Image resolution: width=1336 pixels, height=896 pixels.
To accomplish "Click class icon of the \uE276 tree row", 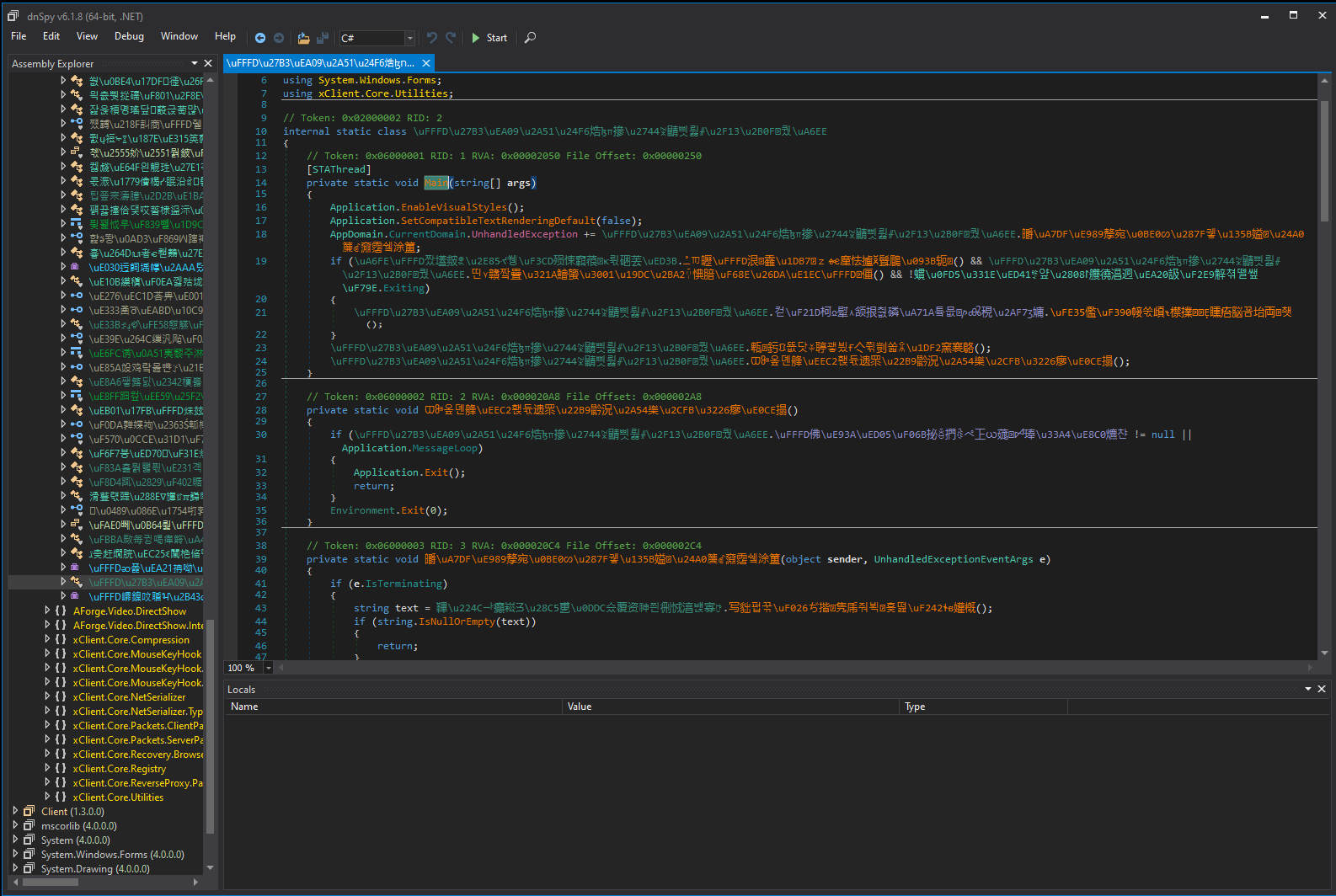I will (76, 296).
